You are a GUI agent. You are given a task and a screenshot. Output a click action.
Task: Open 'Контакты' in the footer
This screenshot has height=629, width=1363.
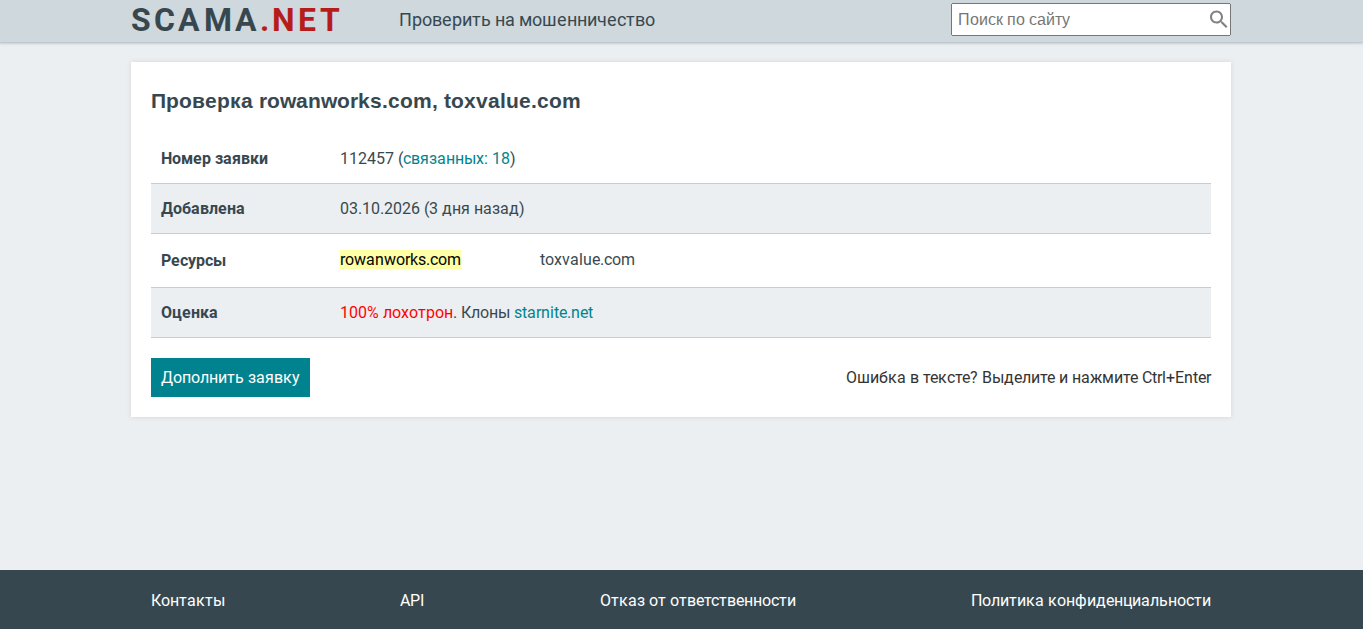pyautogui.click(x=188, y=600)
